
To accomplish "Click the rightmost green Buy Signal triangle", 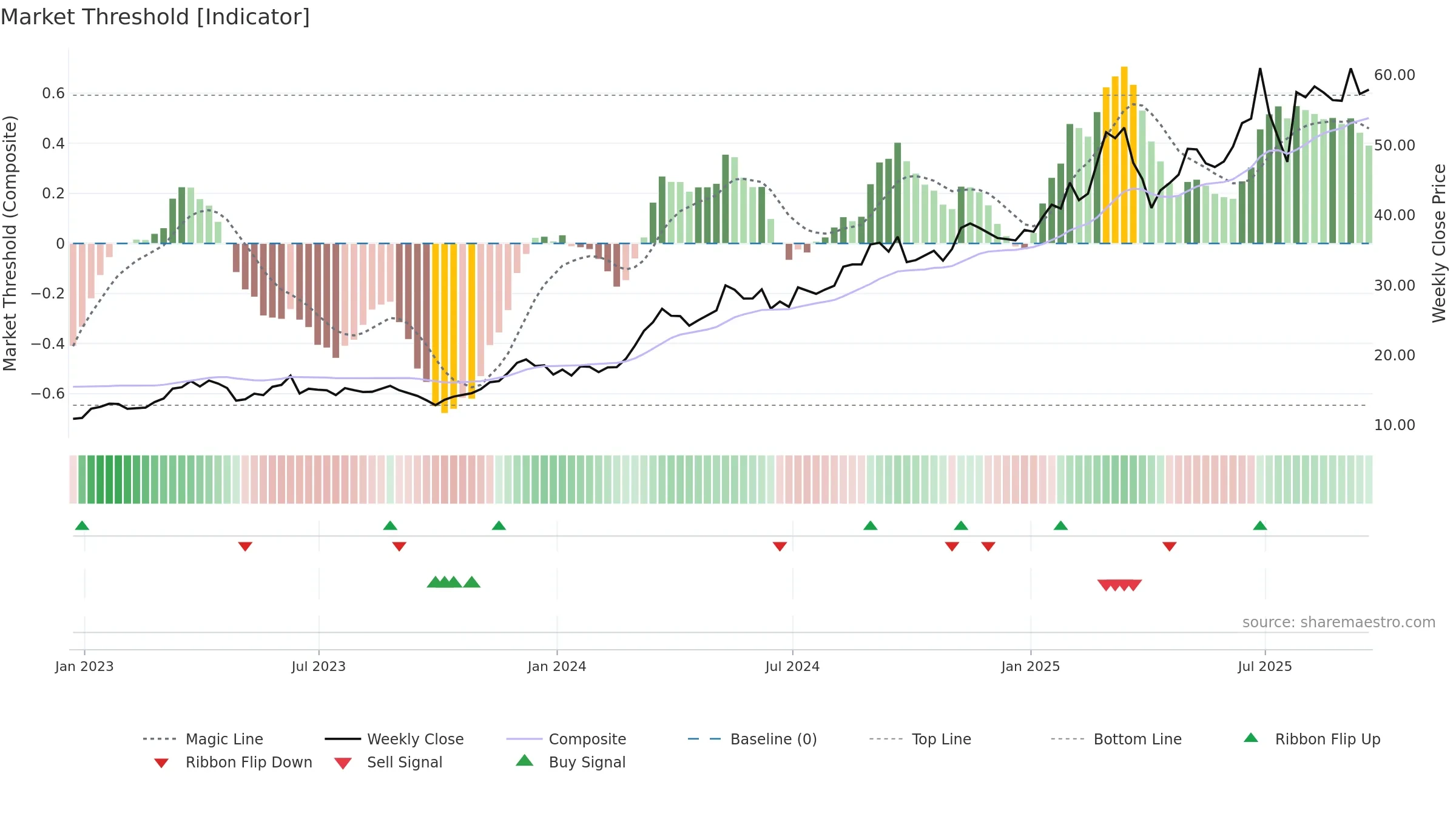I will tap(471, 582).
